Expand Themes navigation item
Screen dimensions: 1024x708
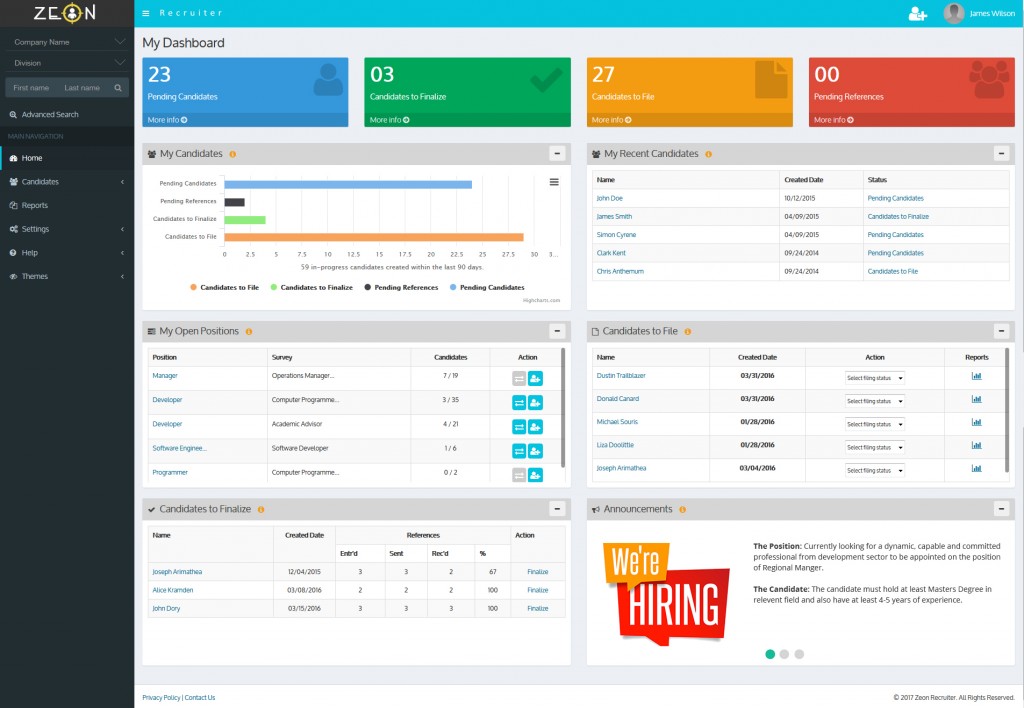[67, 276]
